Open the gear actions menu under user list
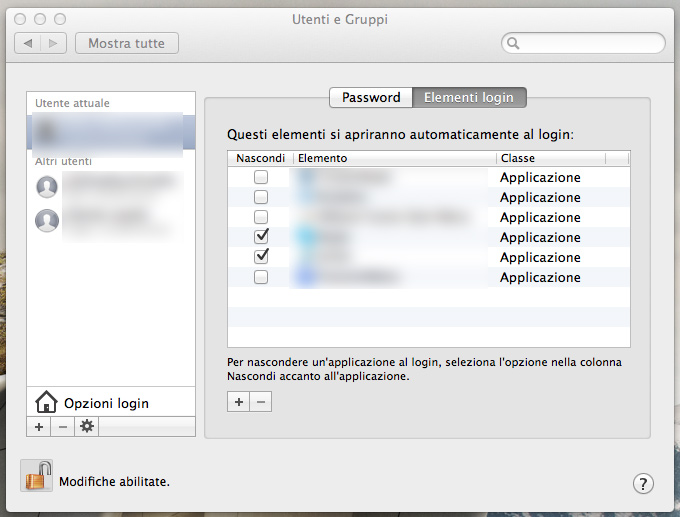 87,427
